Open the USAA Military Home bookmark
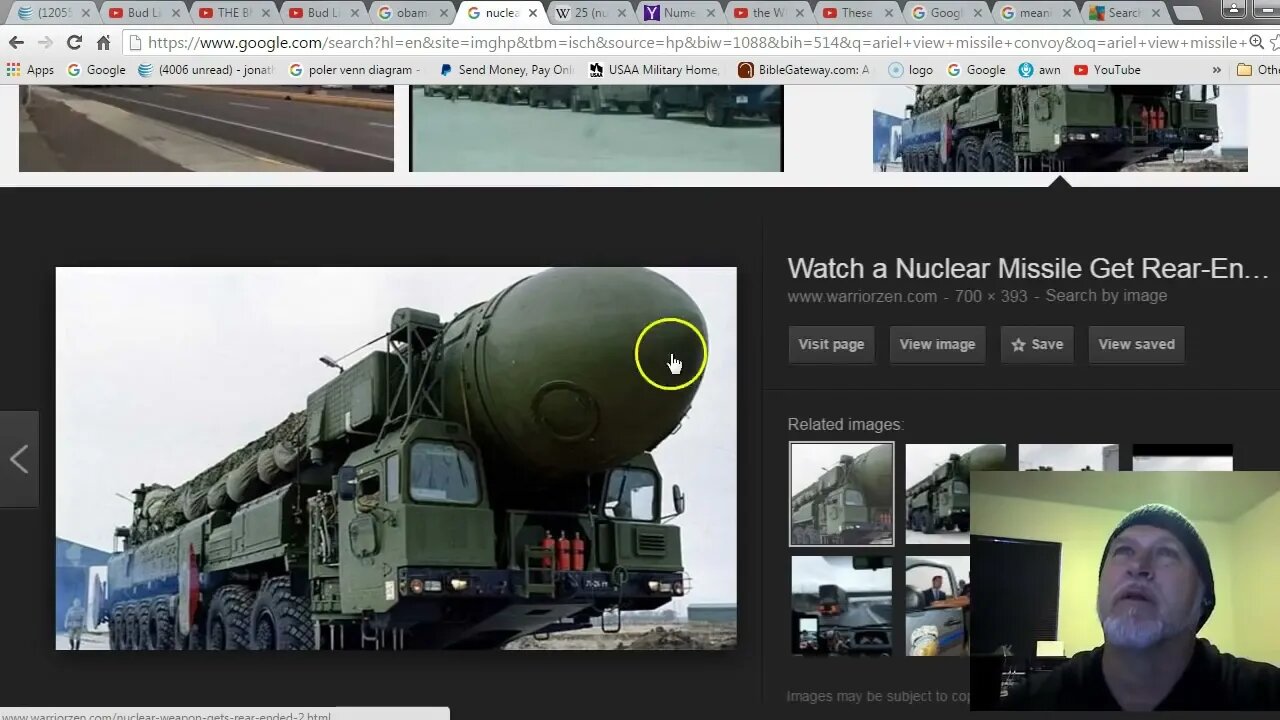 [654, 70]
